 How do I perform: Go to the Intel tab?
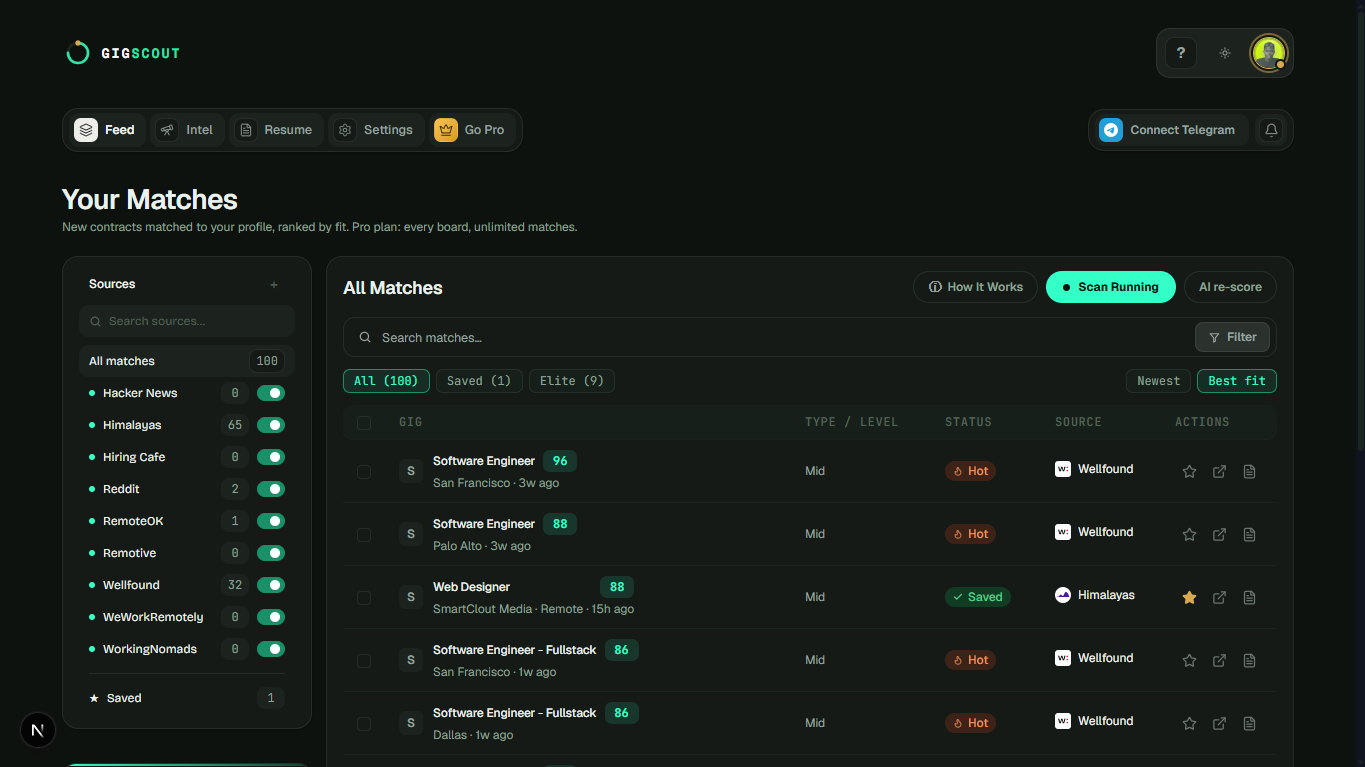coord(187,130)
